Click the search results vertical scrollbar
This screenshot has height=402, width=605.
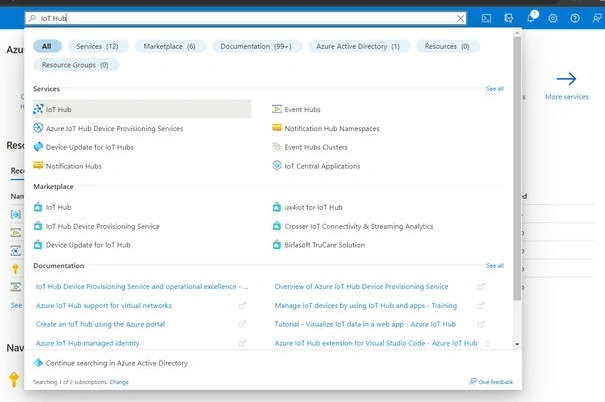517,168
